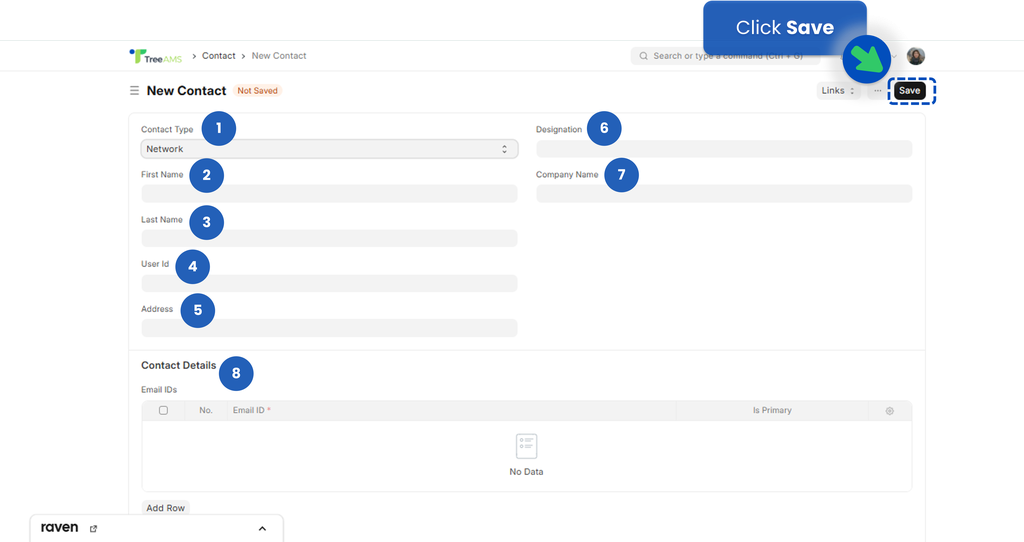Viewport: 1024px width, 542px height.
Task: Open the raven external link icon
Action: pyautogui.click(x=94, y=528)
